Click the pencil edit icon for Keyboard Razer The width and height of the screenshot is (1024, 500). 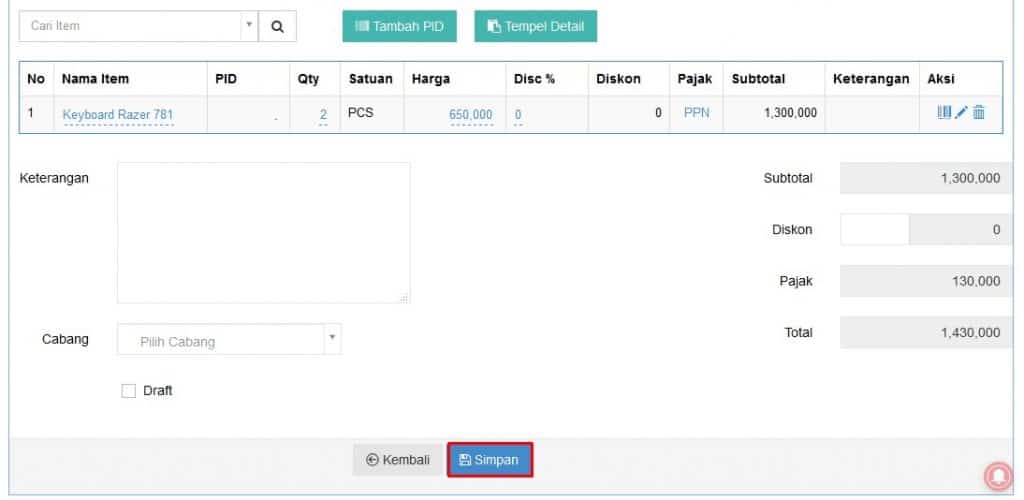[961, 113]
